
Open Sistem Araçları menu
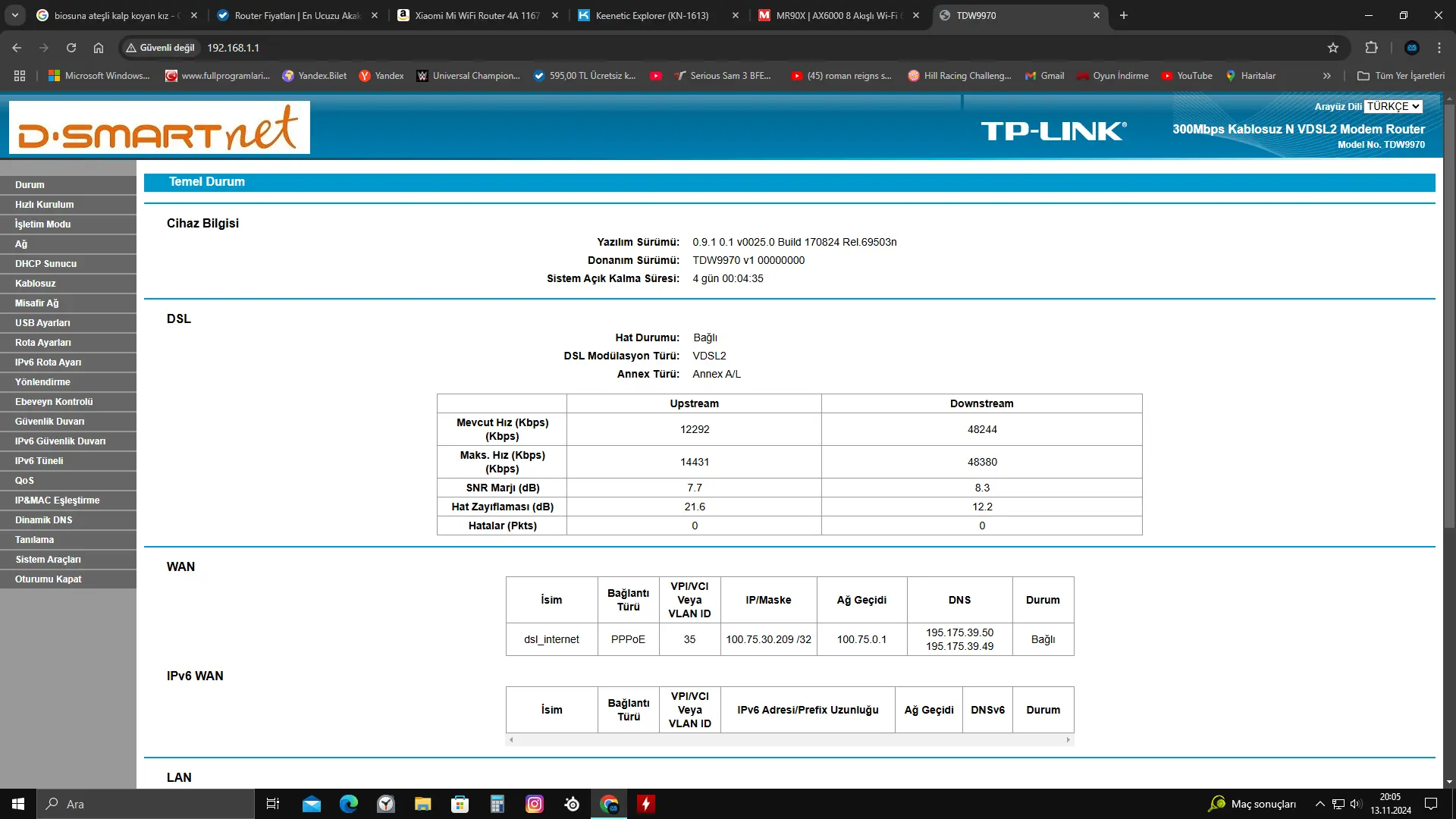(x=68, y=560)
